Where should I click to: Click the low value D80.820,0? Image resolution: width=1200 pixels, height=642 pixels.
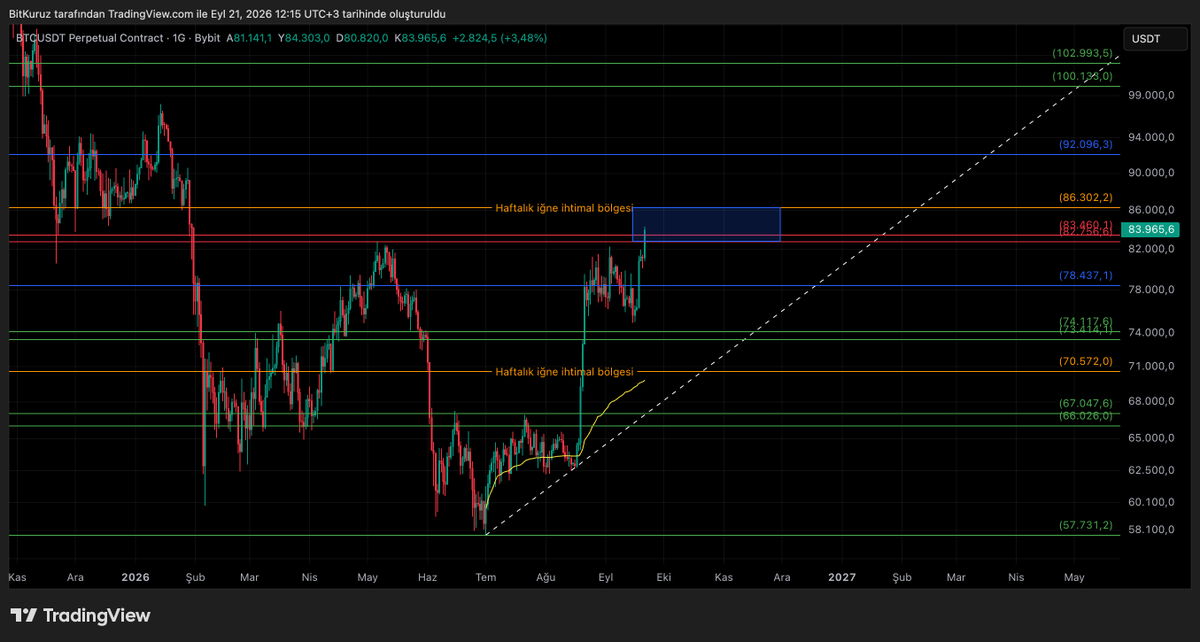coord(361,38)
